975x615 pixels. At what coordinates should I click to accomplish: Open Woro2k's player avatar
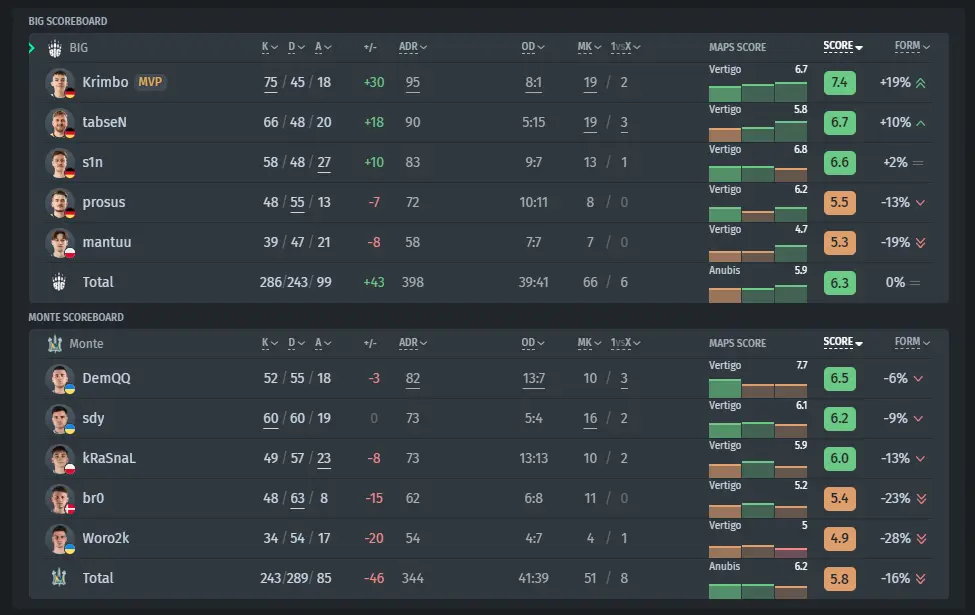[x=60, y=539]
